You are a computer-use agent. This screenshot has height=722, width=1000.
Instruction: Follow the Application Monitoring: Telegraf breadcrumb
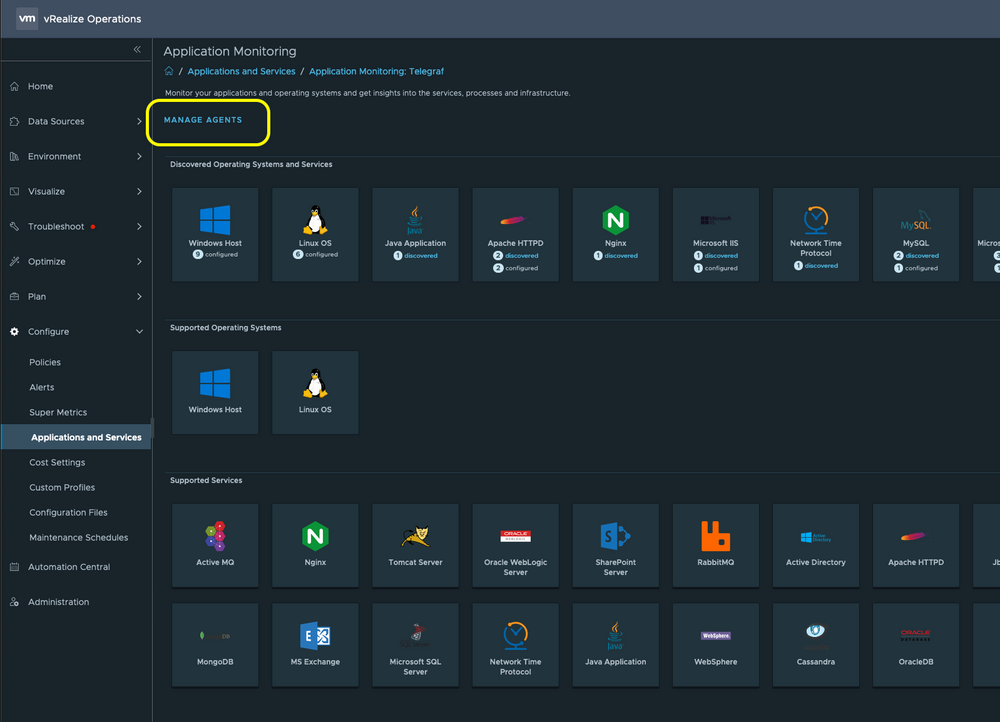tap(376, 71)
